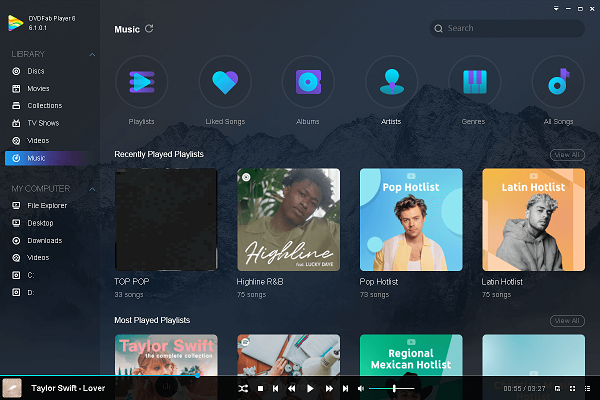The width and height of the screenshot is (600, 400).
Task: Toggle fullscreen mode icon
Action: click(572, 389)
